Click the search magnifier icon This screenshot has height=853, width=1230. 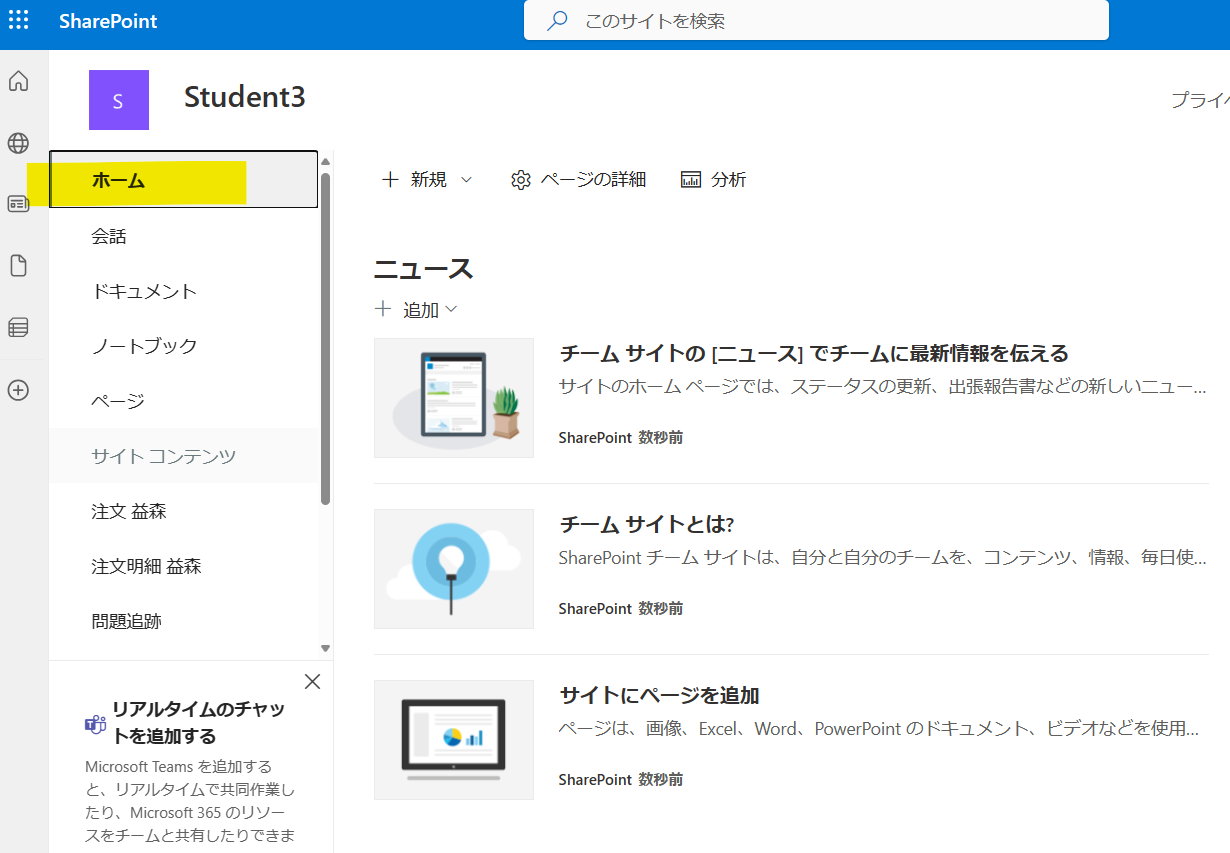[557, 20]
